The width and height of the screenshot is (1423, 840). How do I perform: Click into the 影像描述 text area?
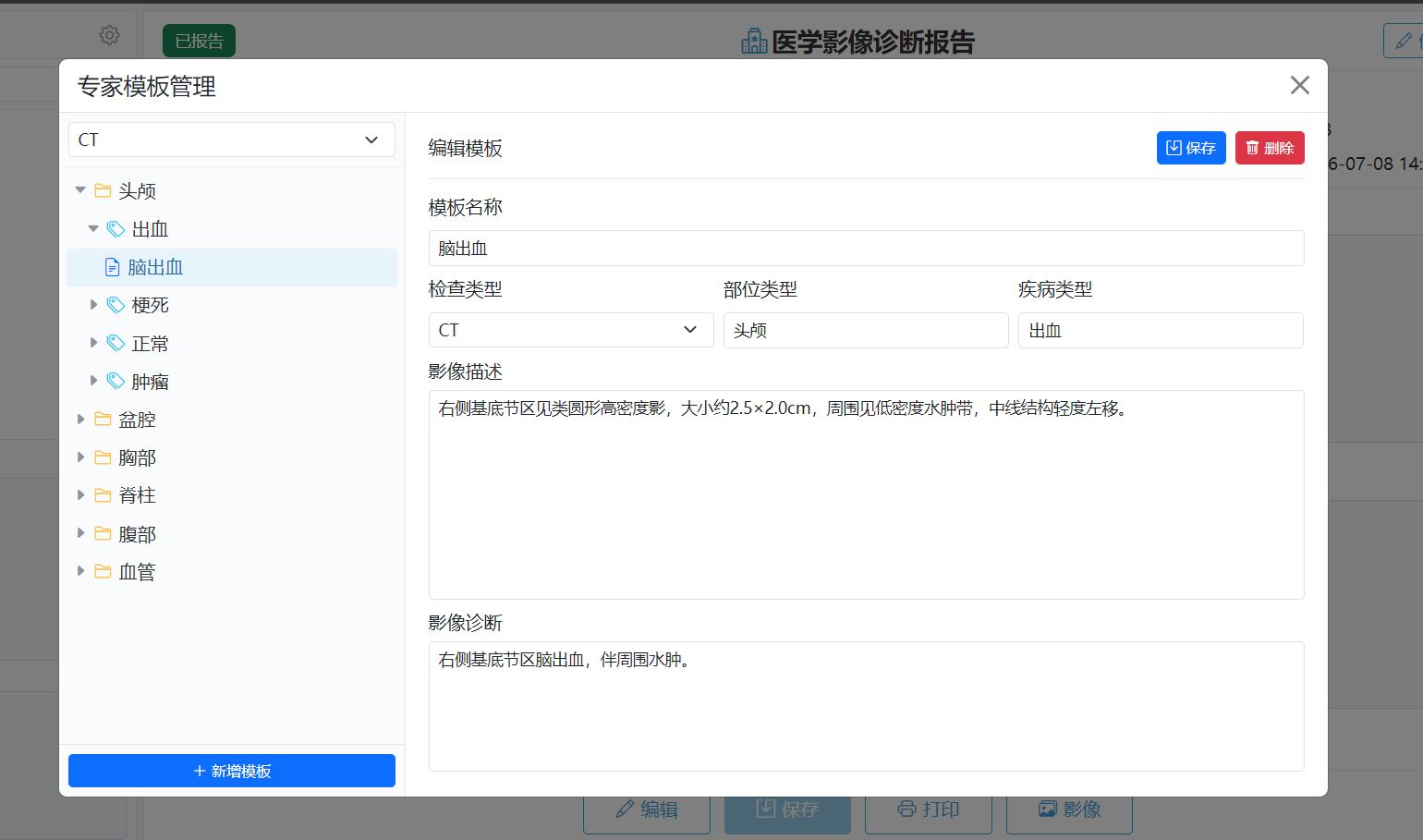tap(867, 494)
